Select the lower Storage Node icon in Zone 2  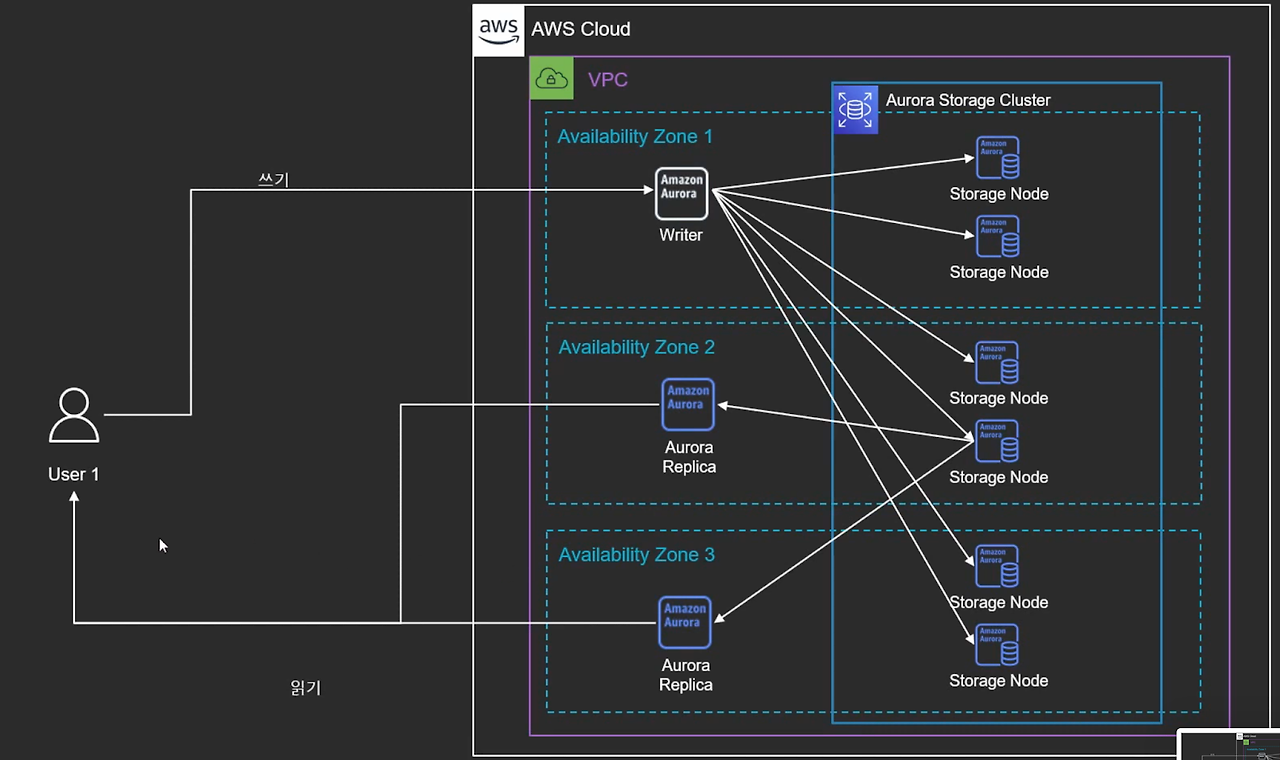[x=998, y=441]
